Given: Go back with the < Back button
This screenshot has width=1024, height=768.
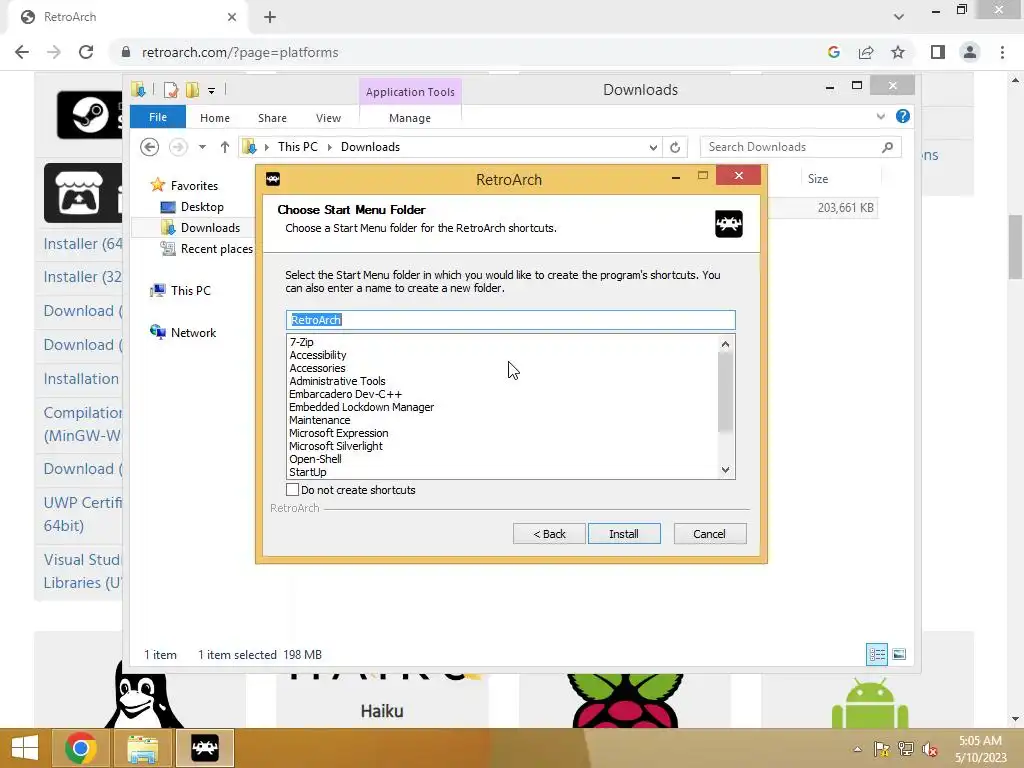Looking at the screenshot, I should coord(549,534).
